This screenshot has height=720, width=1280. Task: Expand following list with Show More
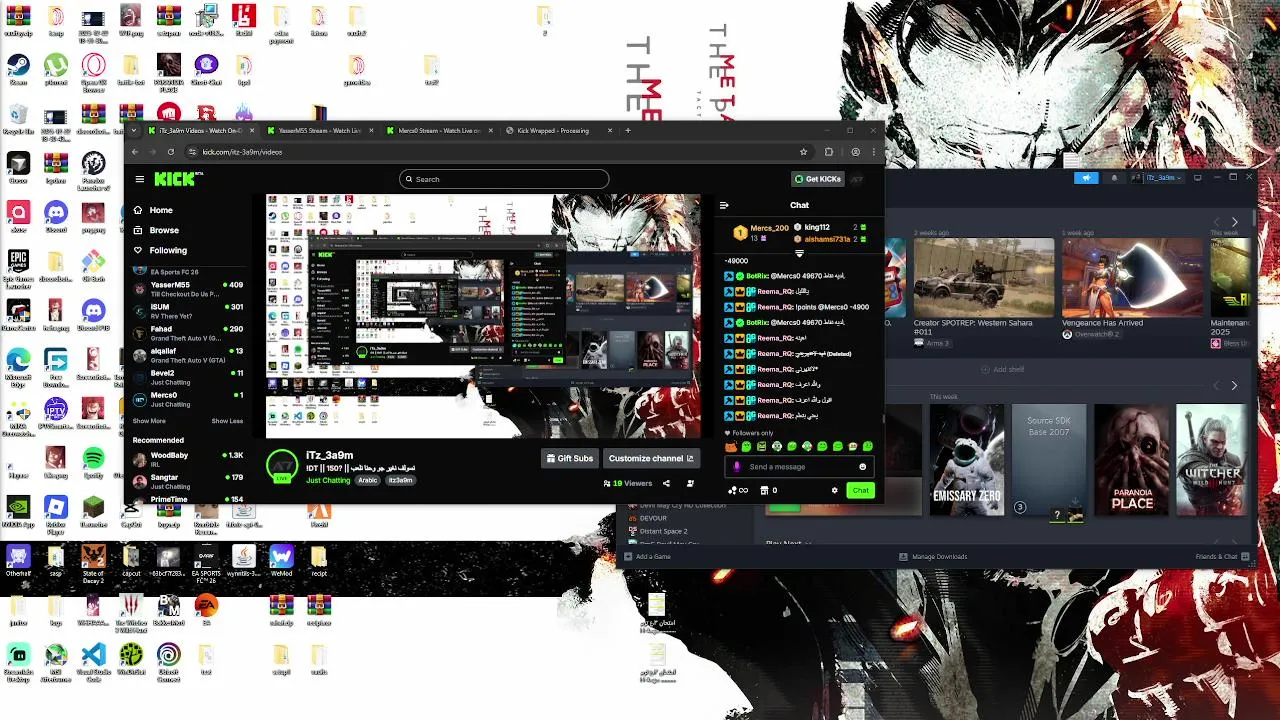coord(149,421)
